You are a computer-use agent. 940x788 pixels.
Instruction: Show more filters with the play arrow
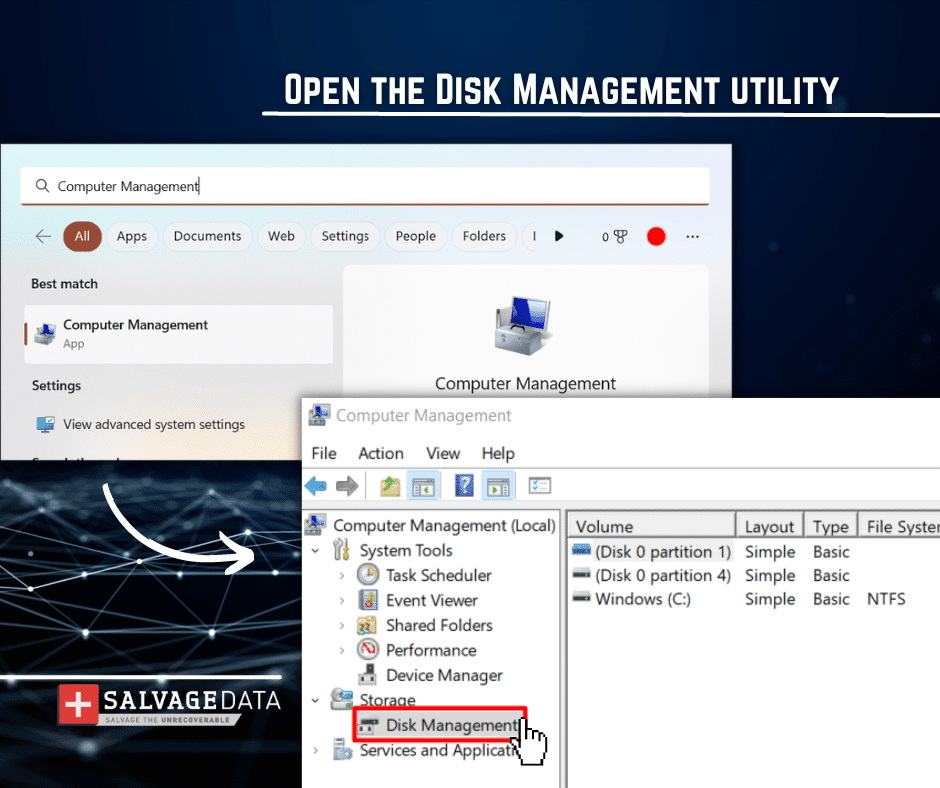click(x=559, y=236)
